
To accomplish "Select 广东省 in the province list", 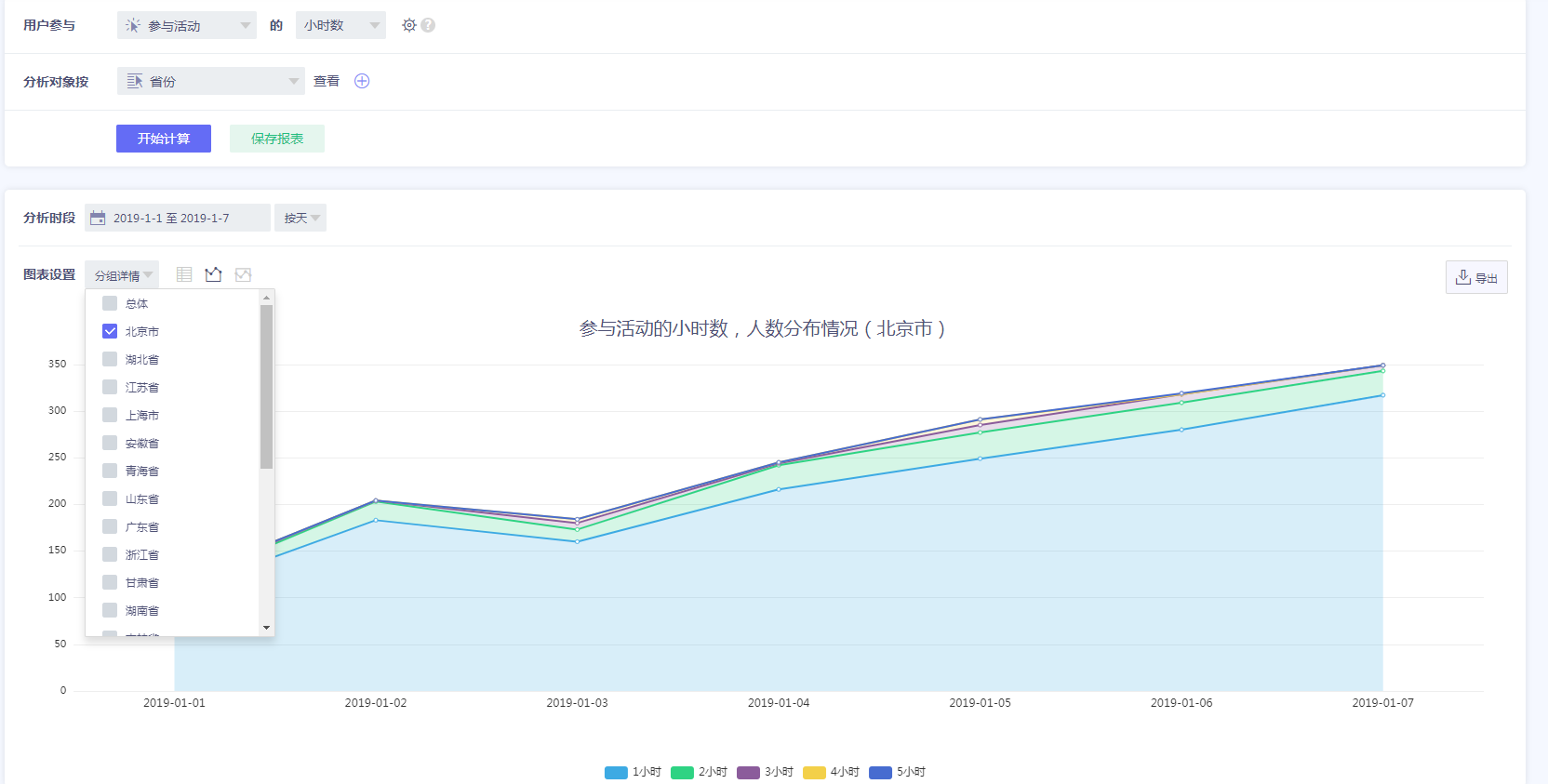I will tap(110, 526).
